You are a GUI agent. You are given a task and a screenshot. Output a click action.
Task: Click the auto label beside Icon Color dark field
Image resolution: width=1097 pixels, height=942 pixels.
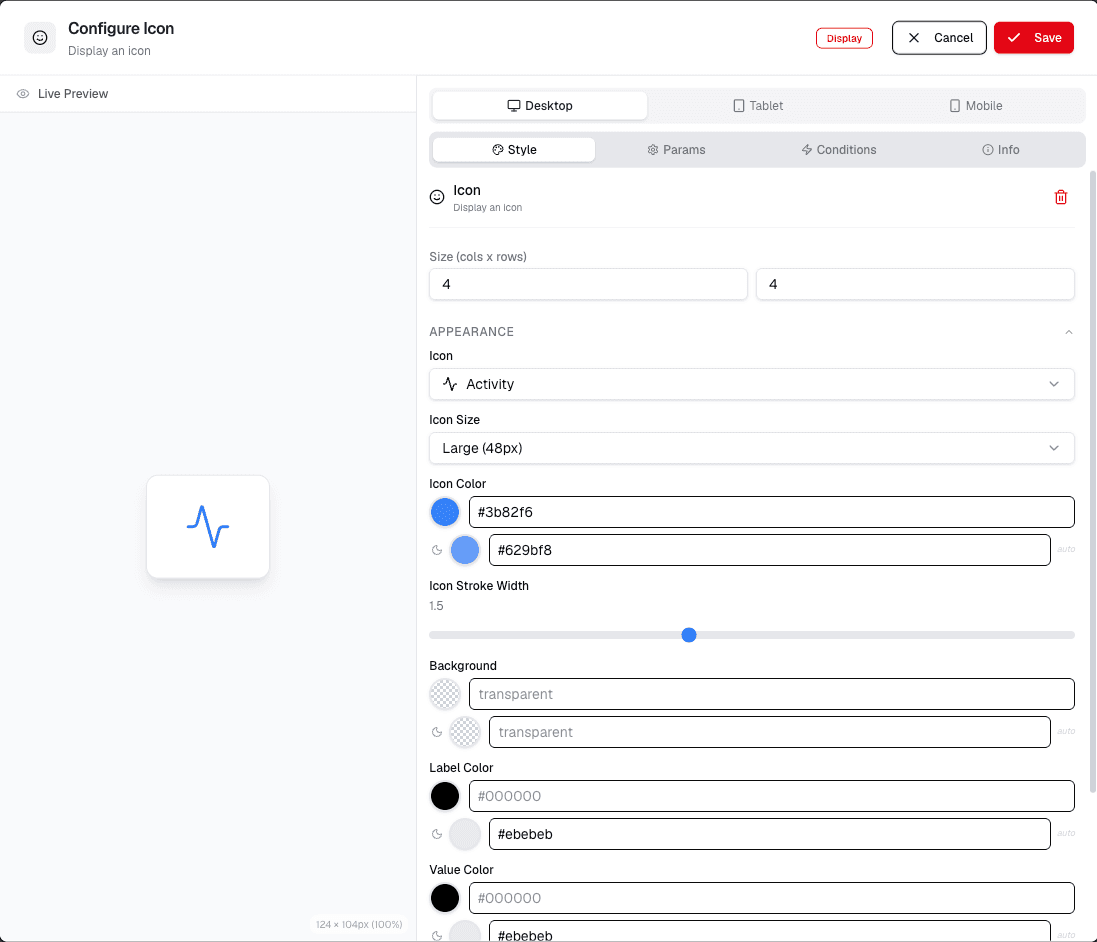1066,549
